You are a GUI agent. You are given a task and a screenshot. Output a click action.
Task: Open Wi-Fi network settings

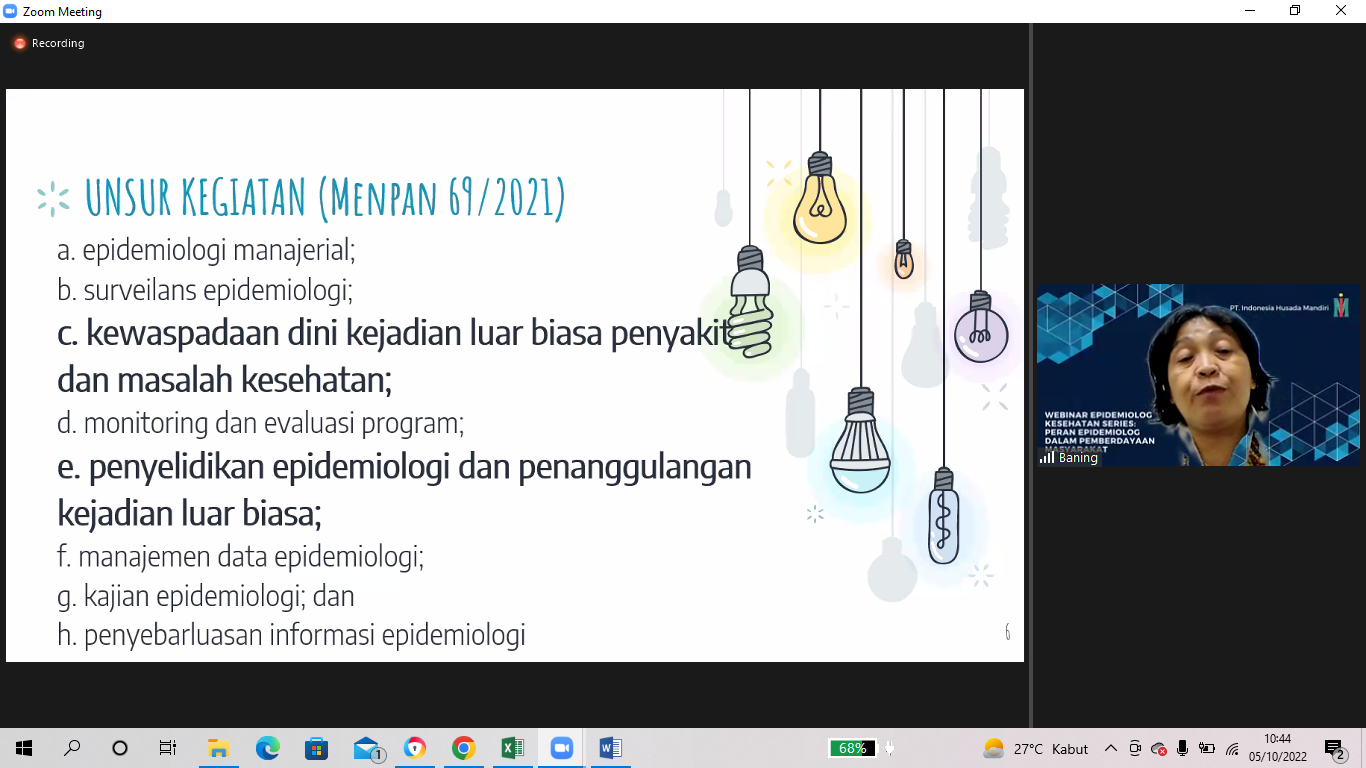pyautogui.click(x=1232, y=748)
